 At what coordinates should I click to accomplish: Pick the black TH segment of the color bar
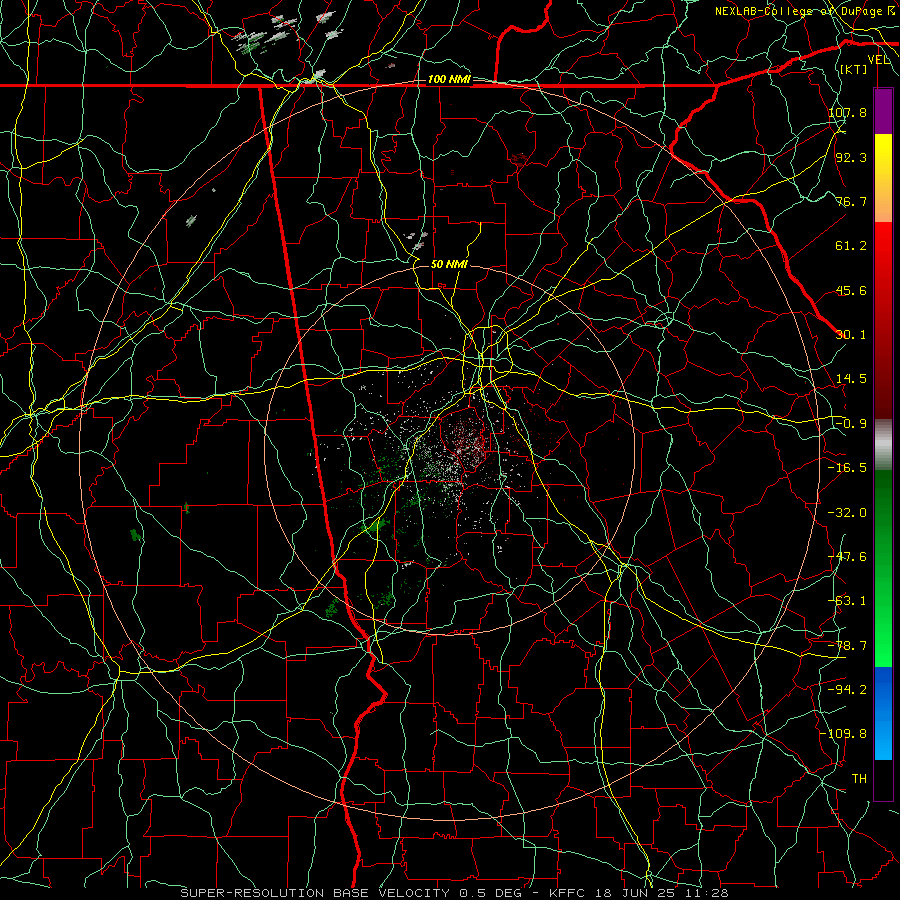tap(883, 779)
